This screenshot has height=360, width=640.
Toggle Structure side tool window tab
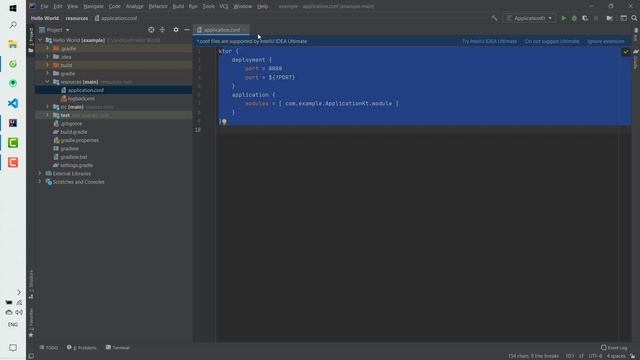click(x=31, y=284)
